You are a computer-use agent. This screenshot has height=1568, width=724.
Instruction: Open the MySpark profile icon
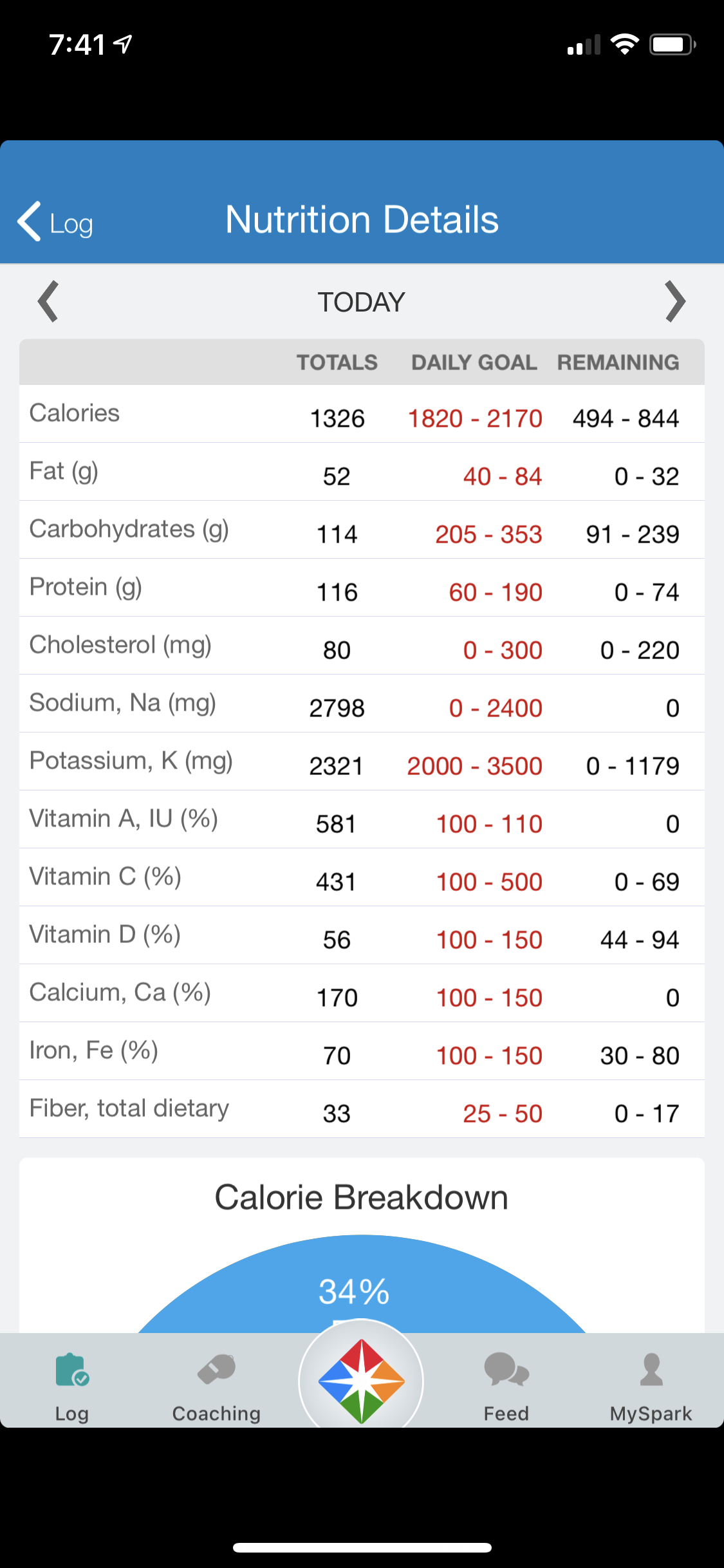click(x=651, y=1369)
